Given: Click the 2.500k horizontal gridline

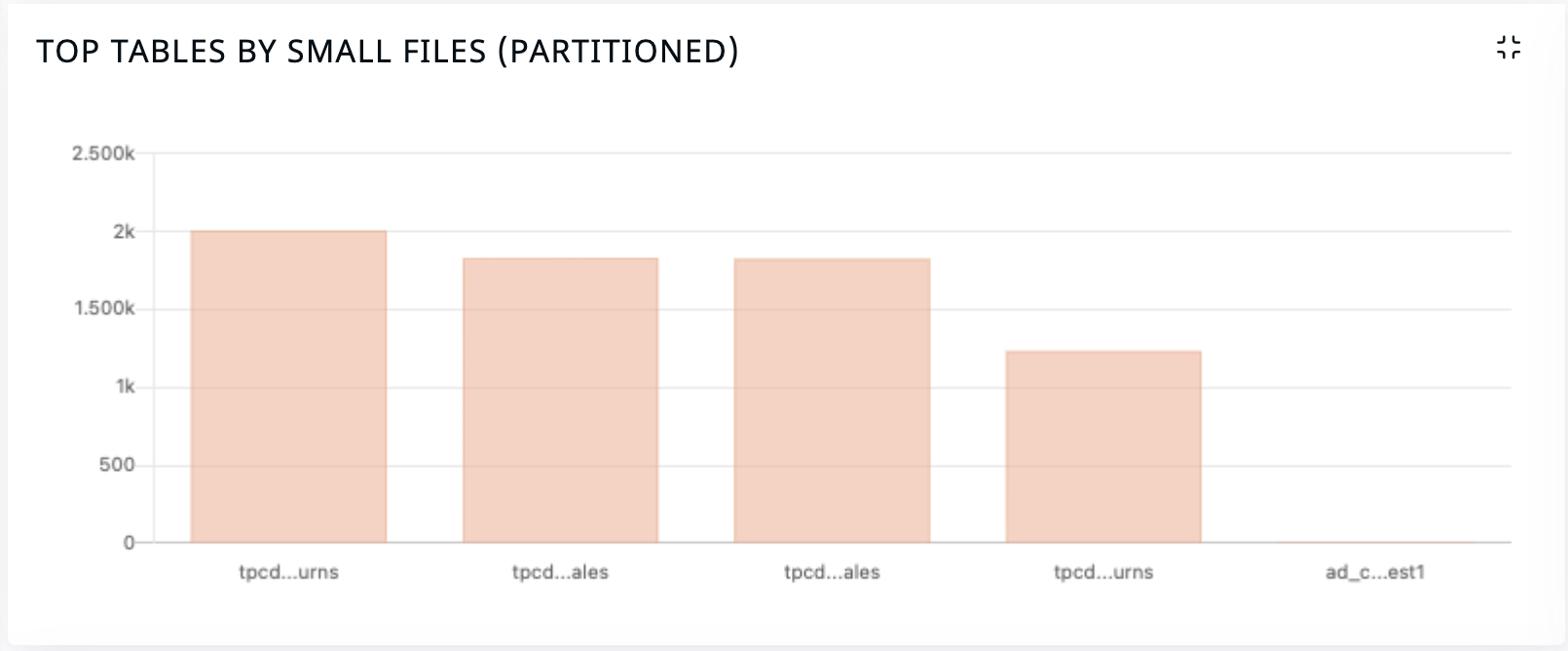Looking at the screenshot, I should pos(832,153).
